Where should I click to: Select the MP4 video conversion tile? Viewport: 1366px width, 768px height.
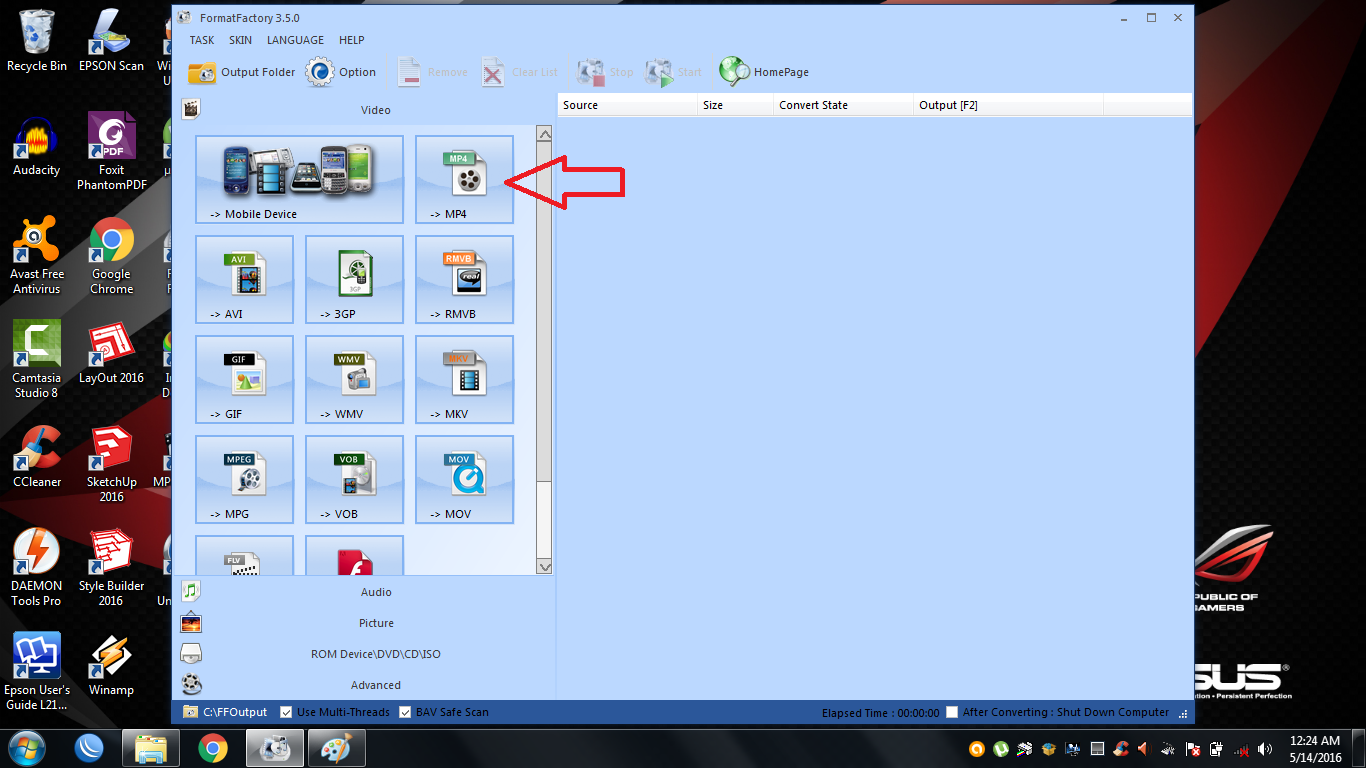coord(464,180)
